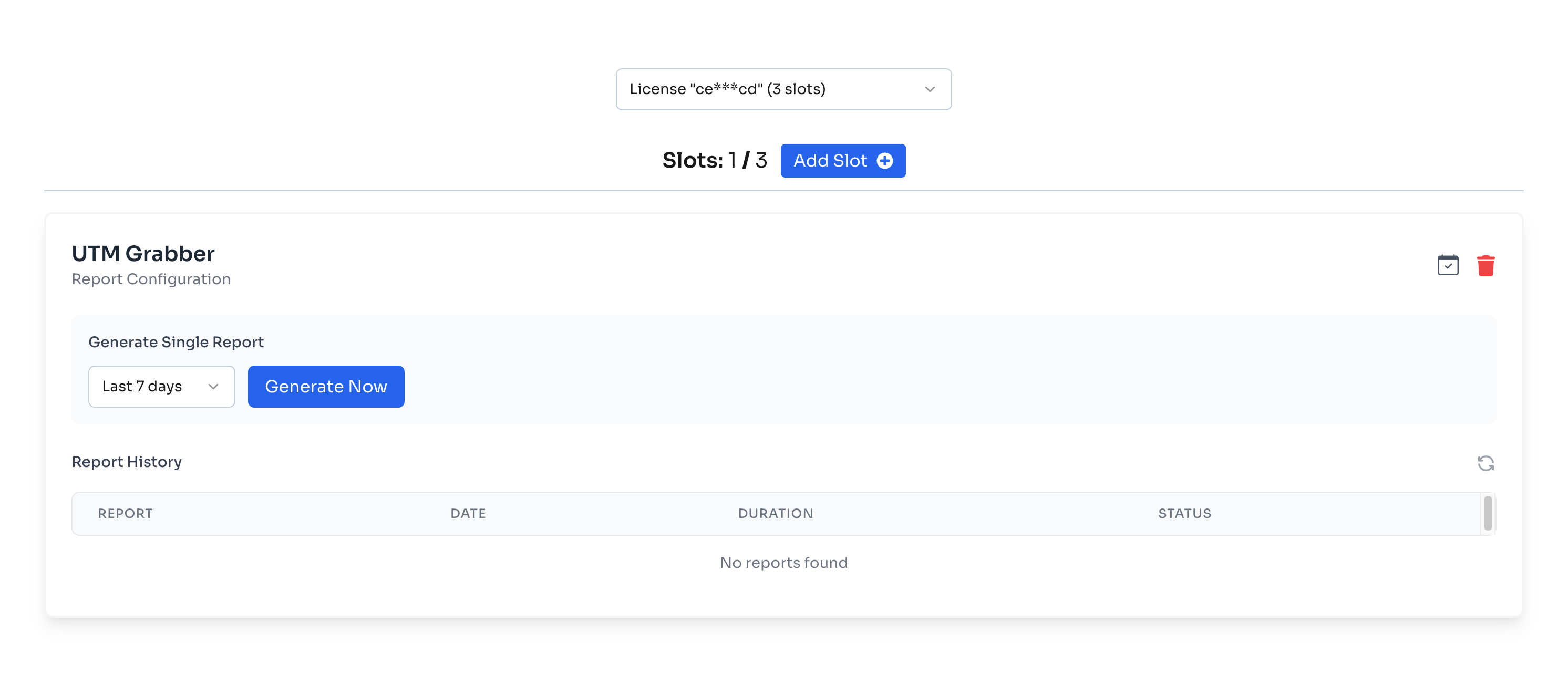Refresh the Report History list

point(1485,463)
